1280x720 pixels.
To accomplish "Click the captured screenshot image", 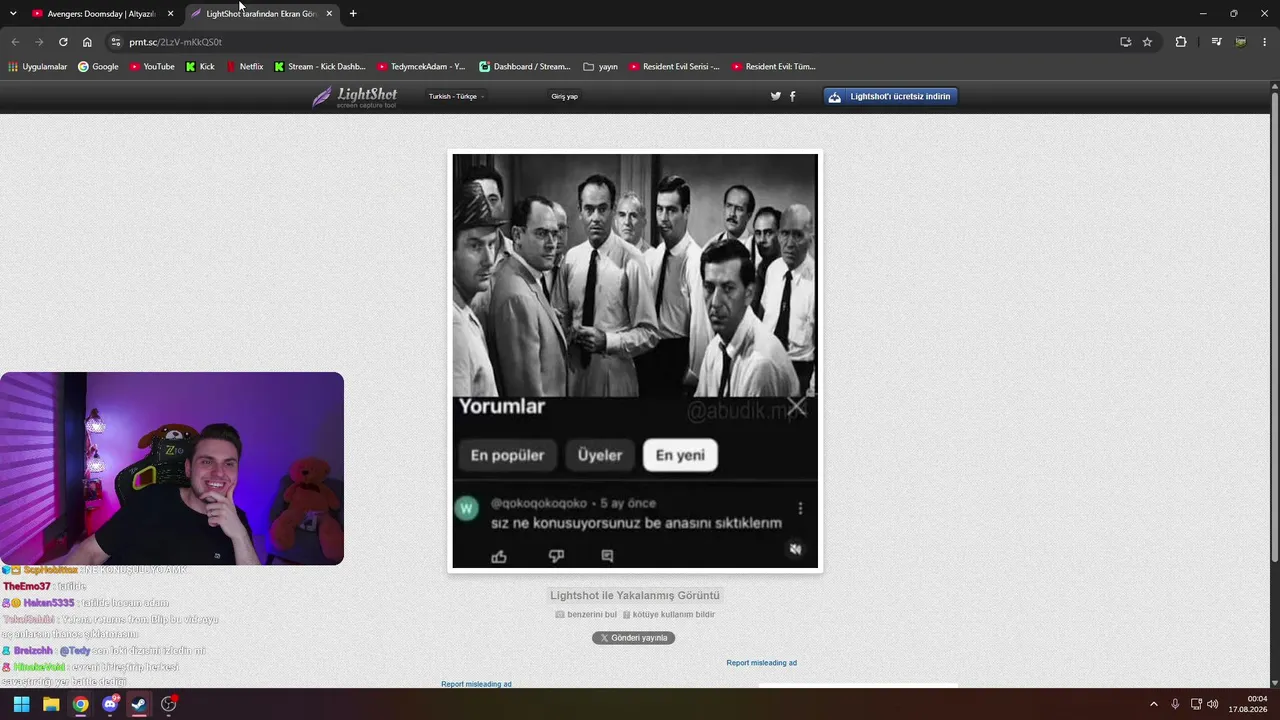I will click(635, 361).
